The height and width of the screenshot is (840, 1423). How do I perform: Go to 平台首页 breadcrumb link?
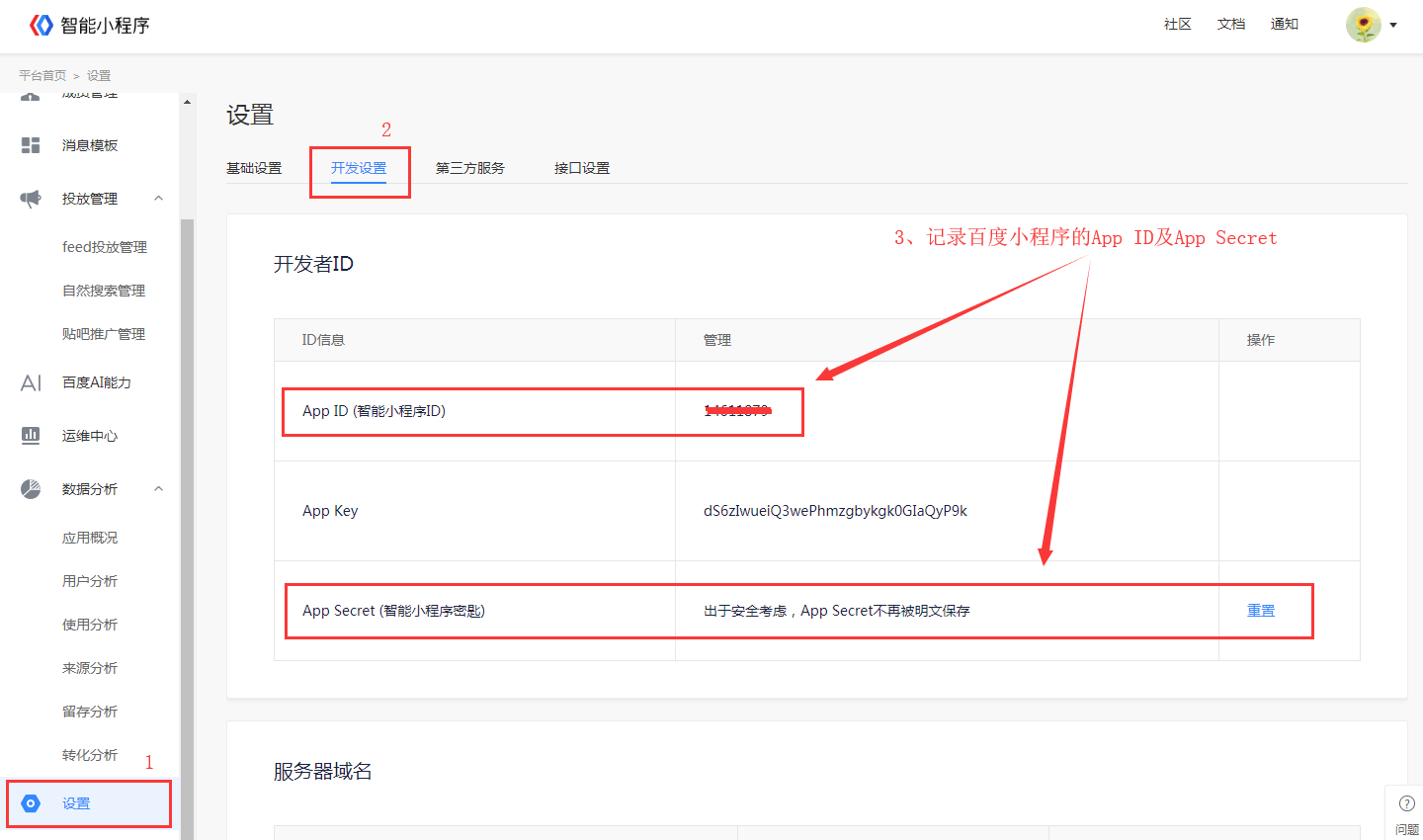click(x=42, y=76)
